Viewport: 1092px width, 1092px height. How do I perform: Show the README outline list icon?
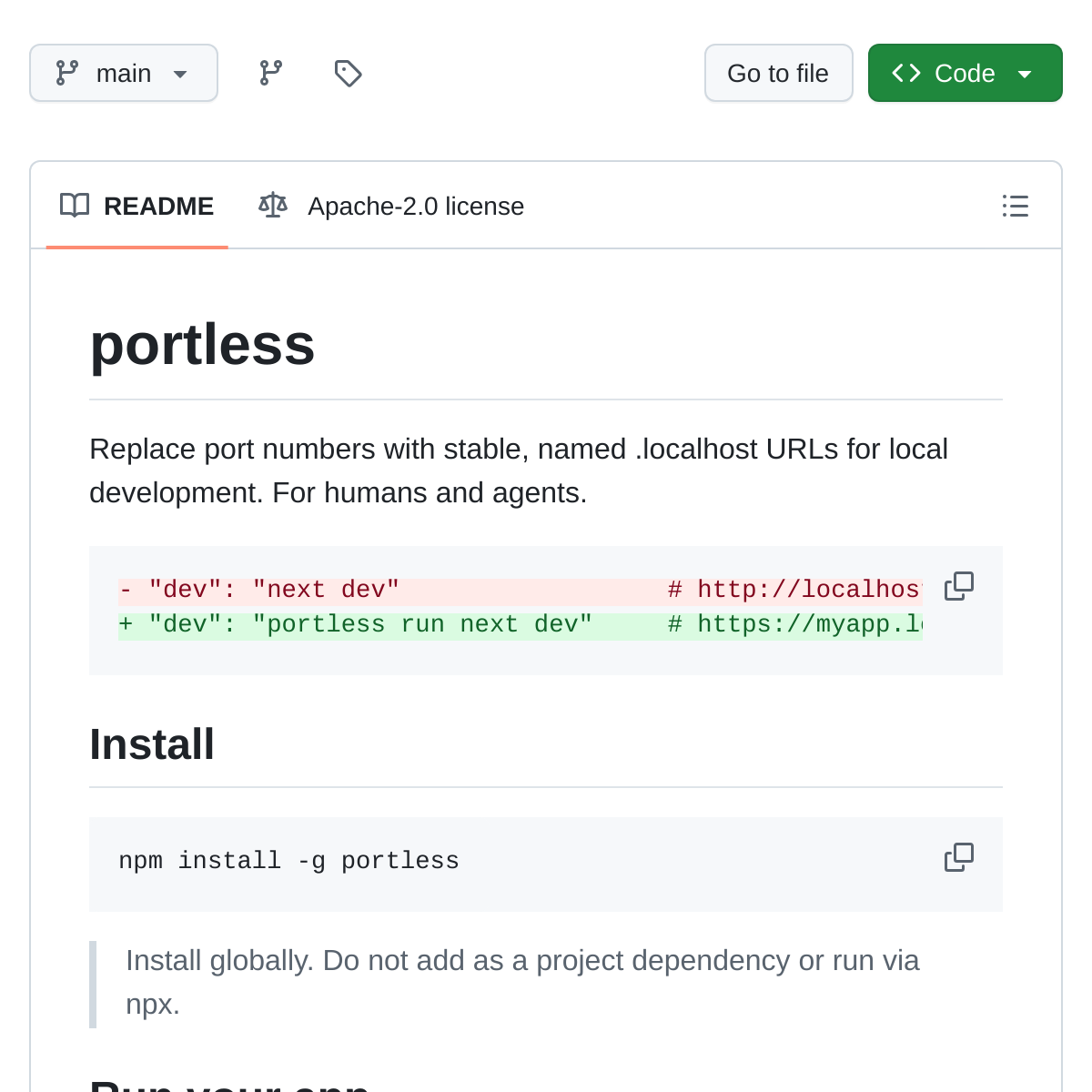(1015, 206)
